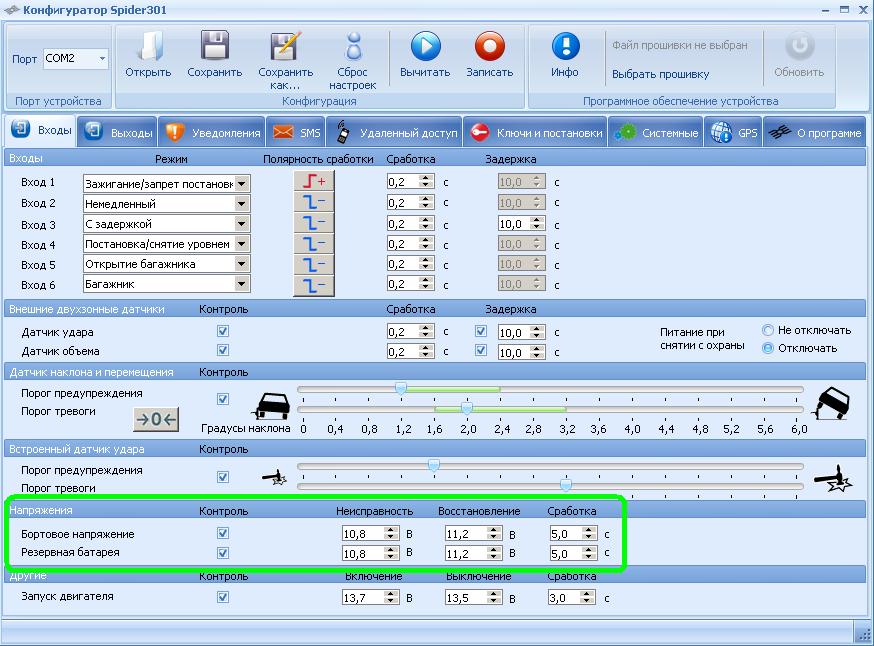Switch to the Уведомления tab
Image resolution: width=874 pixels, height=646 pixels.
[213, 133]
